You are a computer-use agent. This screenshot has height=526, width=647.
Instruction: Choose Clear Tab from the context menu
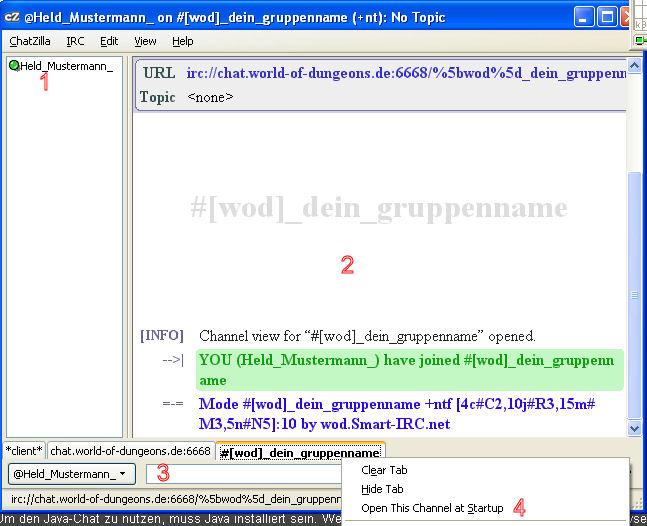pos(384,470)
